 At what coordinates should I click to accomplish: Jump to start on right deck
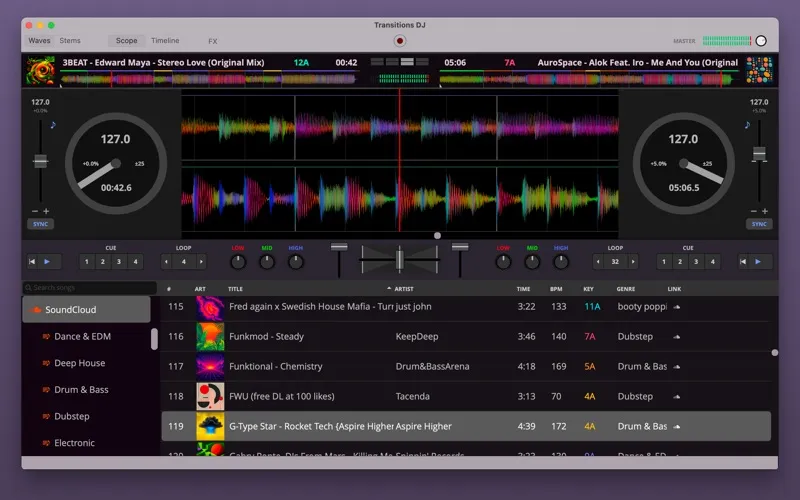coord(743,262)
